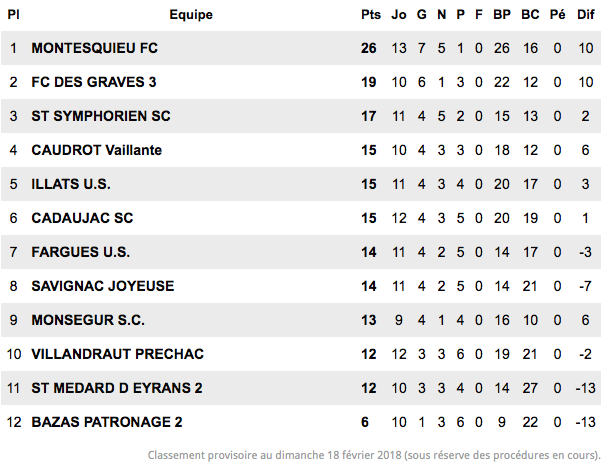Open ST SYMPHORIEN SC team entry

[x=101, y=116]
